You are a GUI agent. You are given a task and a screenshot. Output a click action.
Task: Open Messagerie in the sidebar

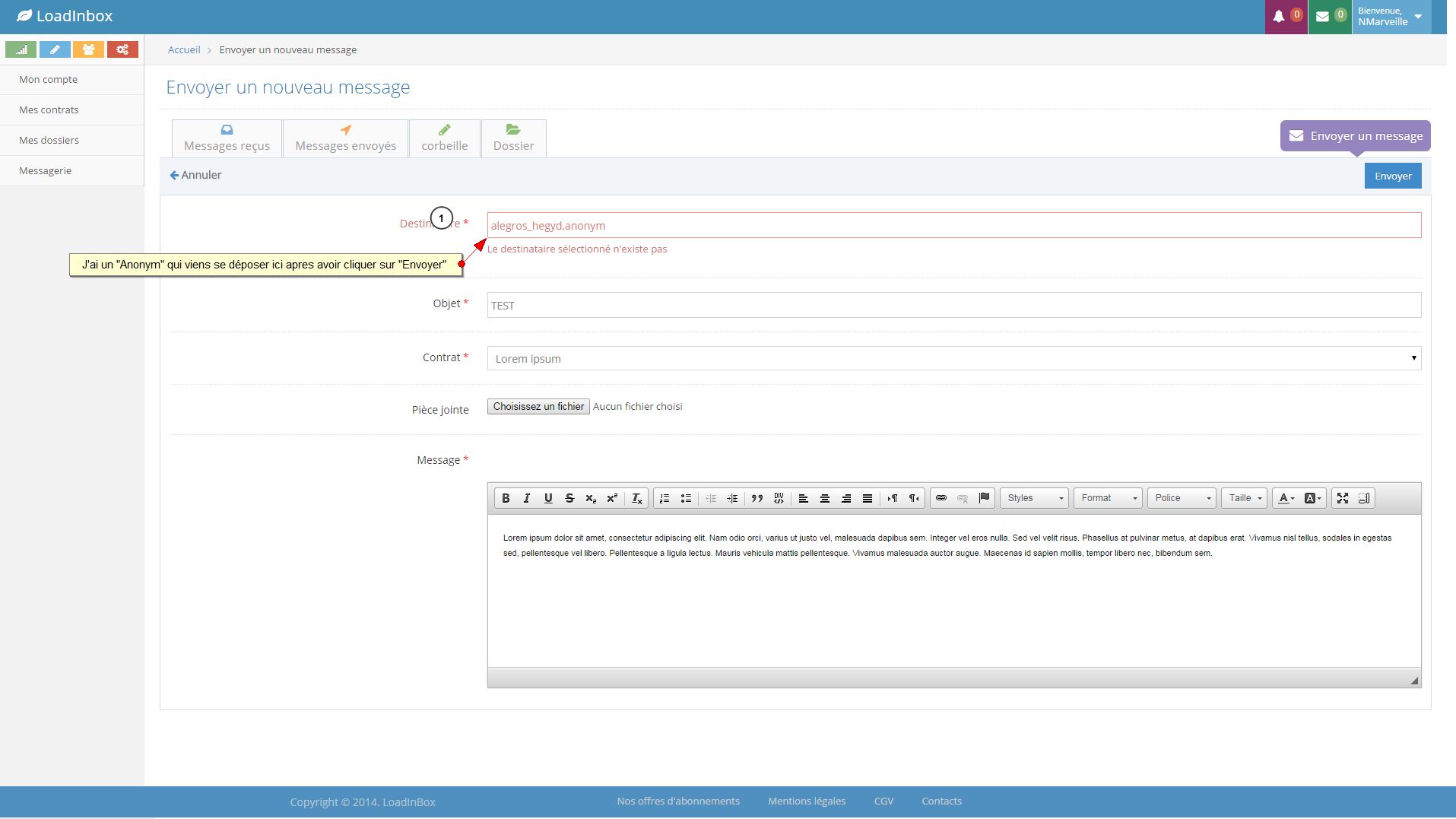72,171
